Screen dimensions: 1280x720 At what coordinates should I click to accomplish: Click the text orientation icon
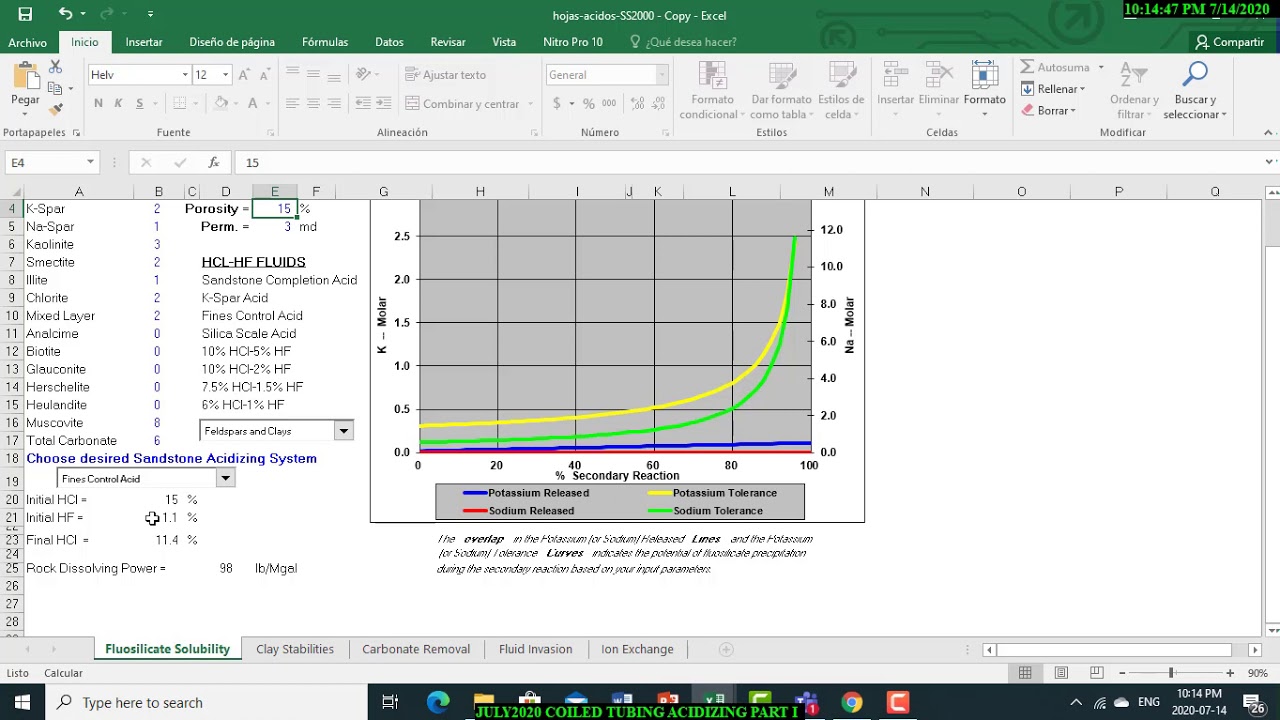[x=363, y=74]
